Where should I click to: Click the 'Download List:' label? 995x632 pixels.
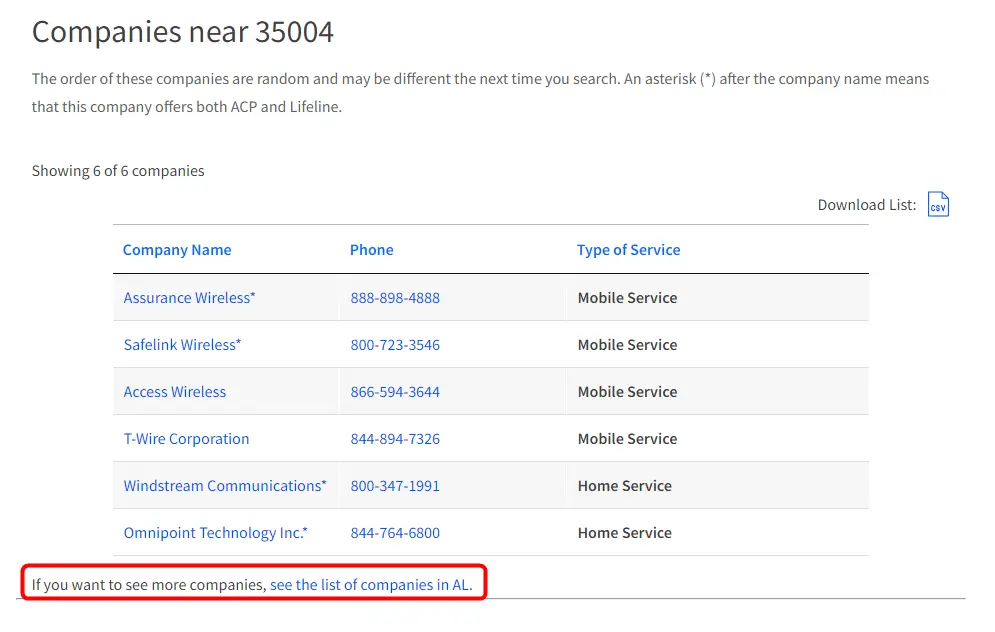click(867, 205)
